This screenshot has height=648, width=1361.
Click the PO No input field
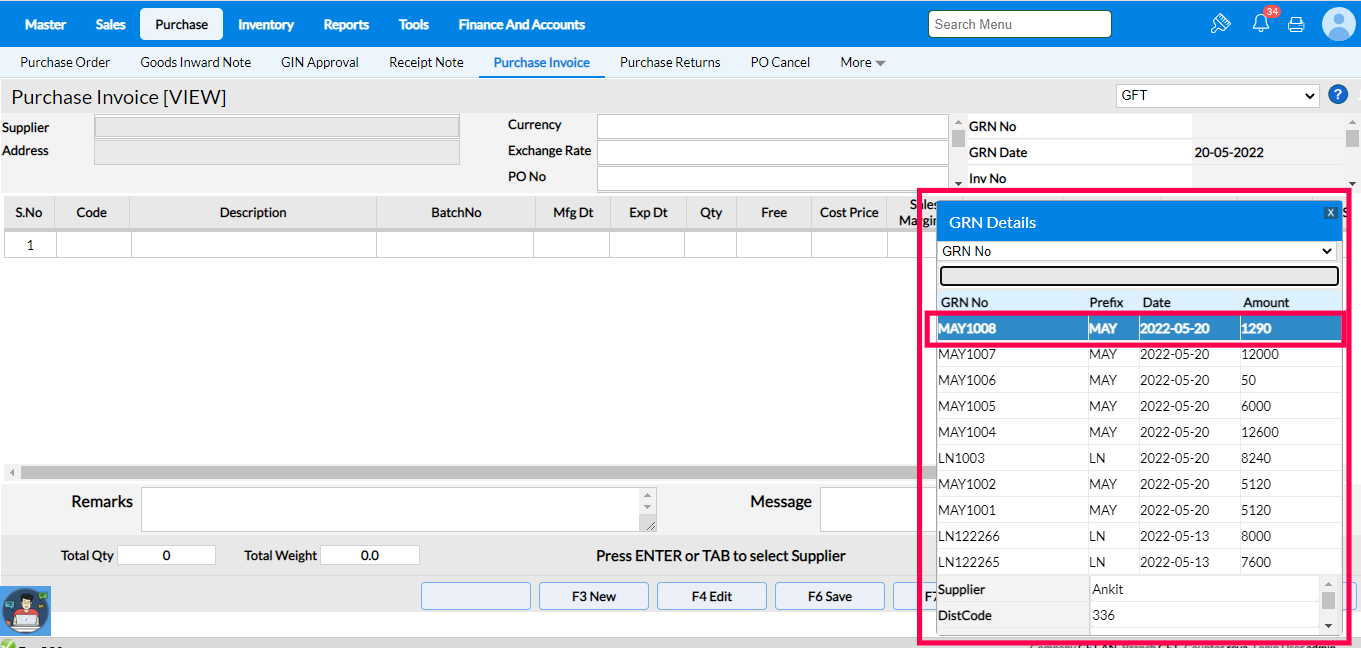772,178
